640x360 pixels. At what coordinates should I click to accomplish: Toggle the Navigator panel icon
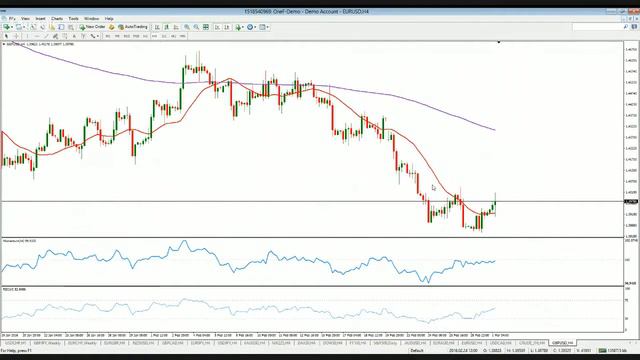(52, 27)
